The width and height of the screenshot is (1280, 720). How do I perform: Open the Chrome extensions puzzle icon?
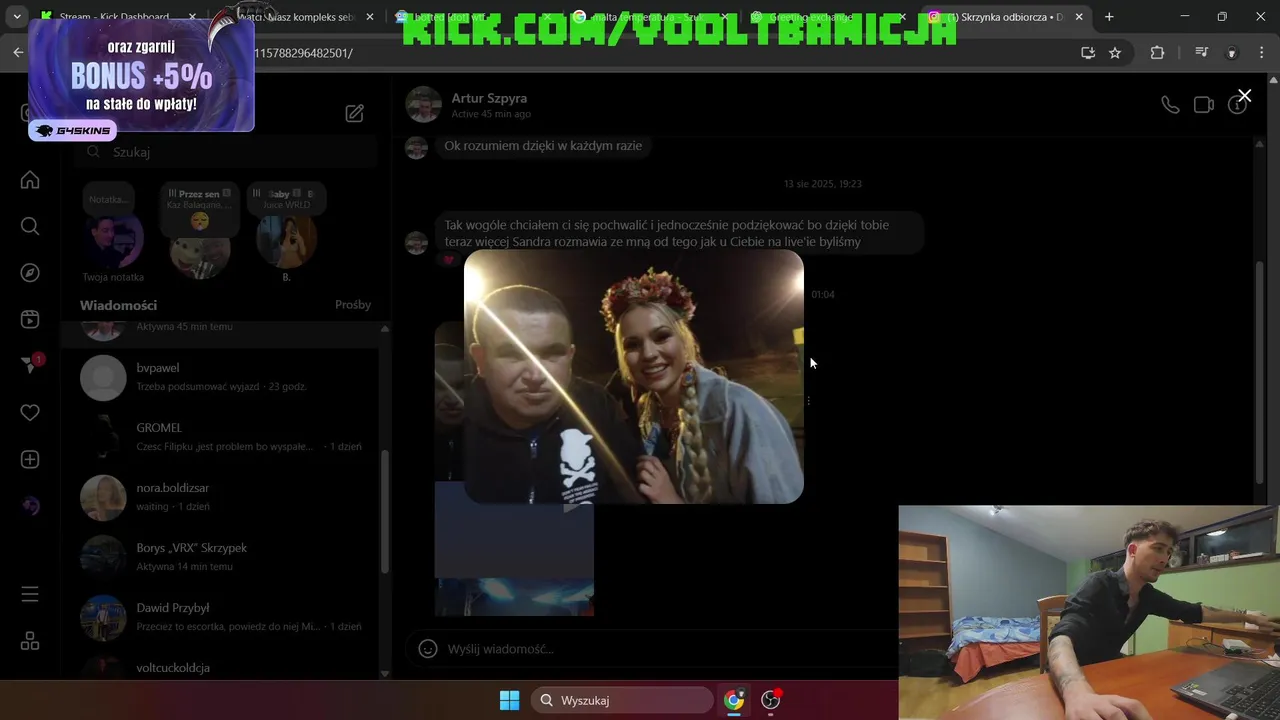click(x=1157, y=53)
